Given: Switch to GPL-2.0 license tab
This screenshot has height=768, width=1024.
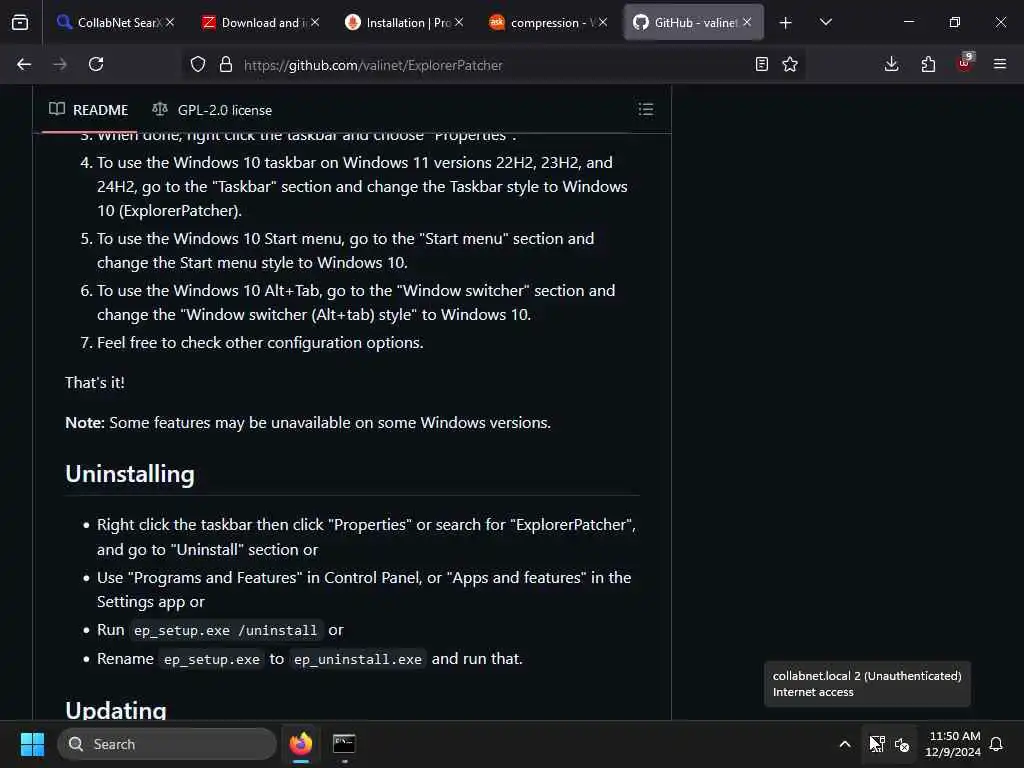Looking at the screenshot, I should (x=212, y=110).
